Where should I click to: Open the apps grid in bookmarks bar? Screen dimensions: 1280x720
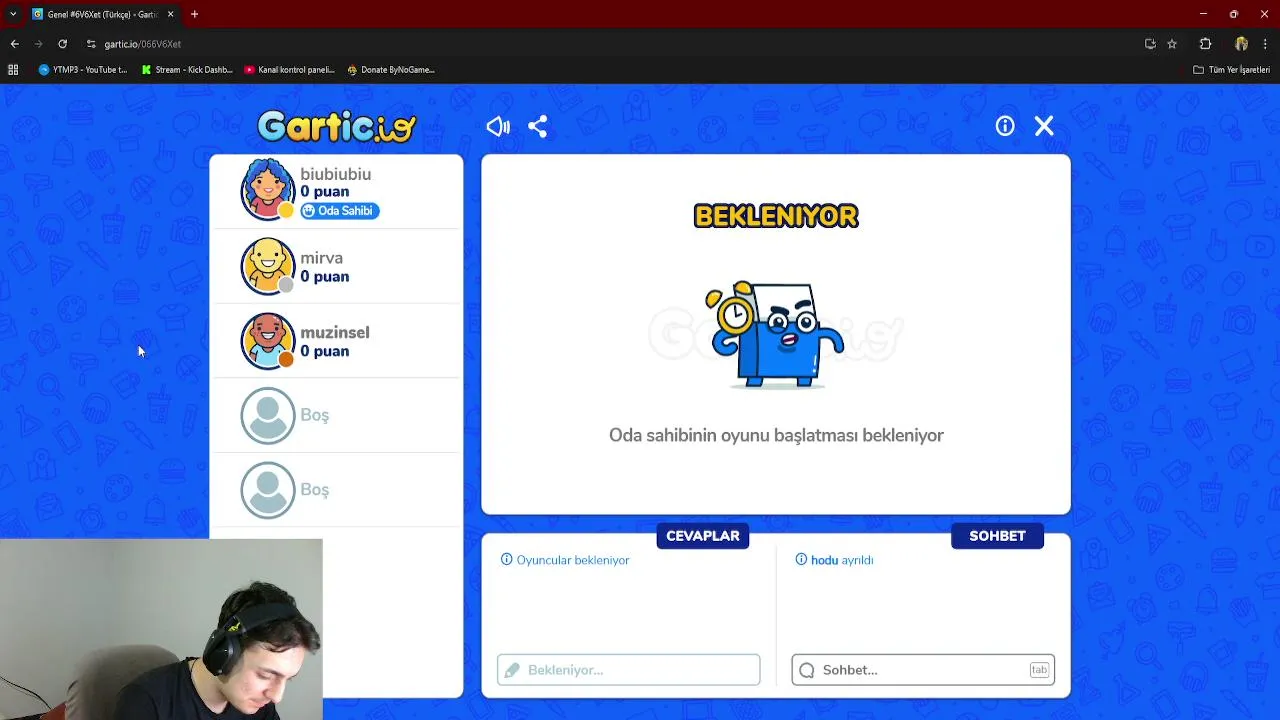13,70
